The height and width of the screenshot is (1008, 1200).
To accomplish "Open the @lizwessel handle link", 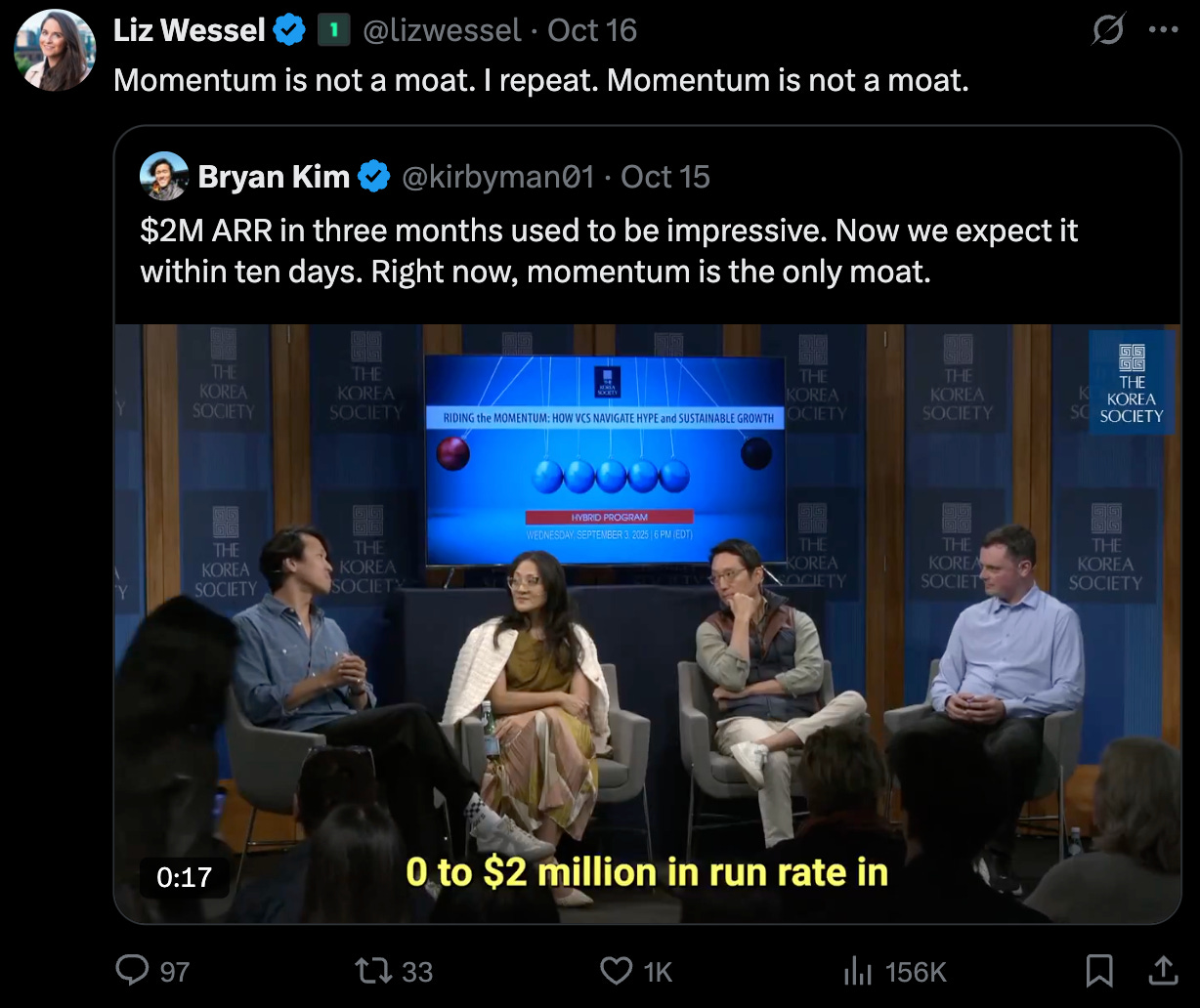I will point(441,30).
